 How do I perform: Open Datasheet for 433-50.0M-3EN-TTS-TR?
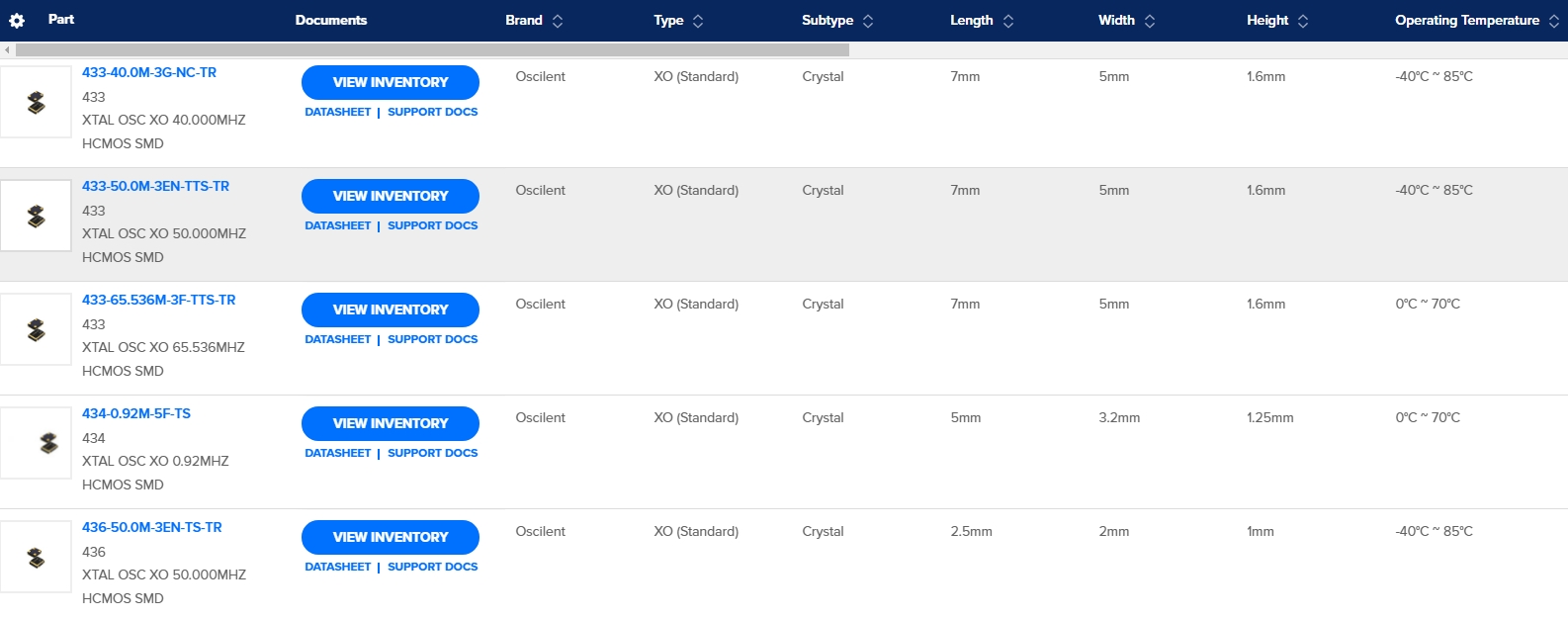coord(337,225)
